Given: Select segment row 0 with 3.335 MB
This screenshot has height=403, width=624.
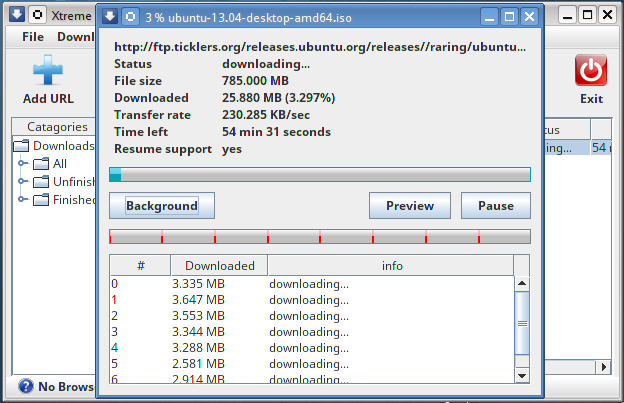Looking at the screenshot, I should (312, 284).
